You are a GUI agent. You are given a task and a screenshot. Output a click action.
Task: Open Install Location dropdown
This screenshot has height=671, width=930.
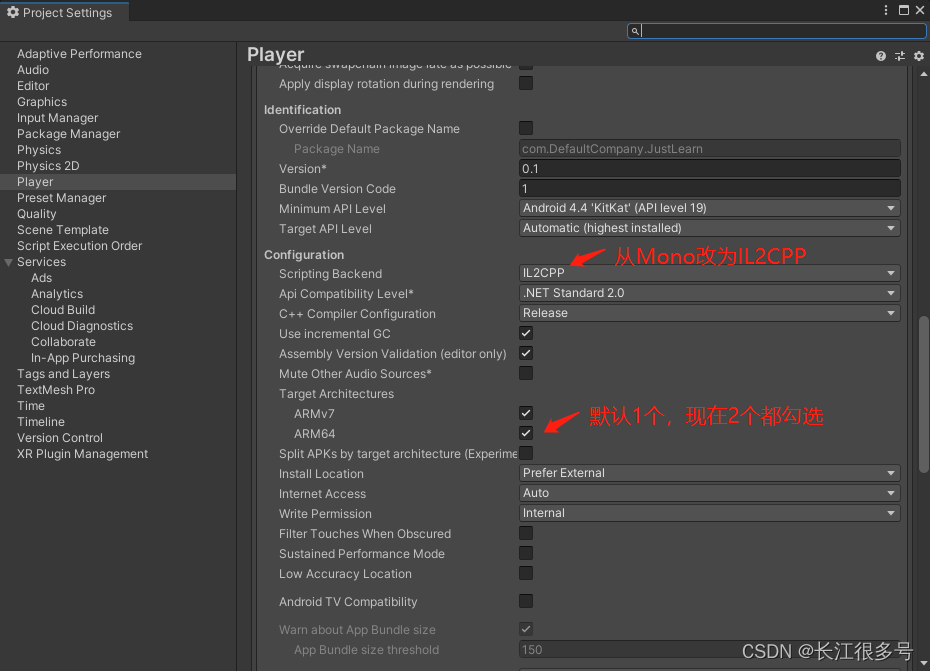709,473
